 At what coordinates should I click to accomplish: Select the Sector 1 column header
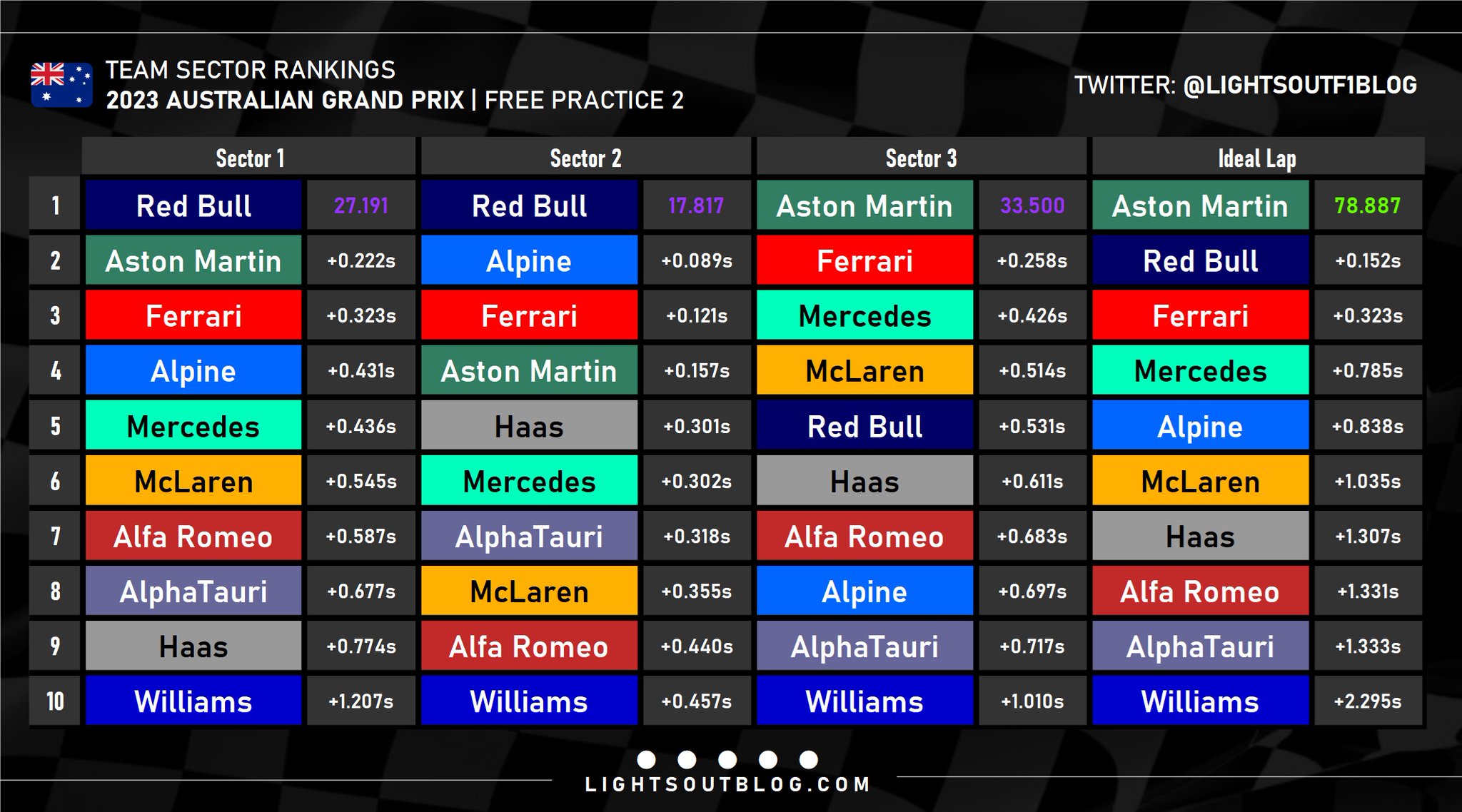pyautogui.click(x=249, y=158)
